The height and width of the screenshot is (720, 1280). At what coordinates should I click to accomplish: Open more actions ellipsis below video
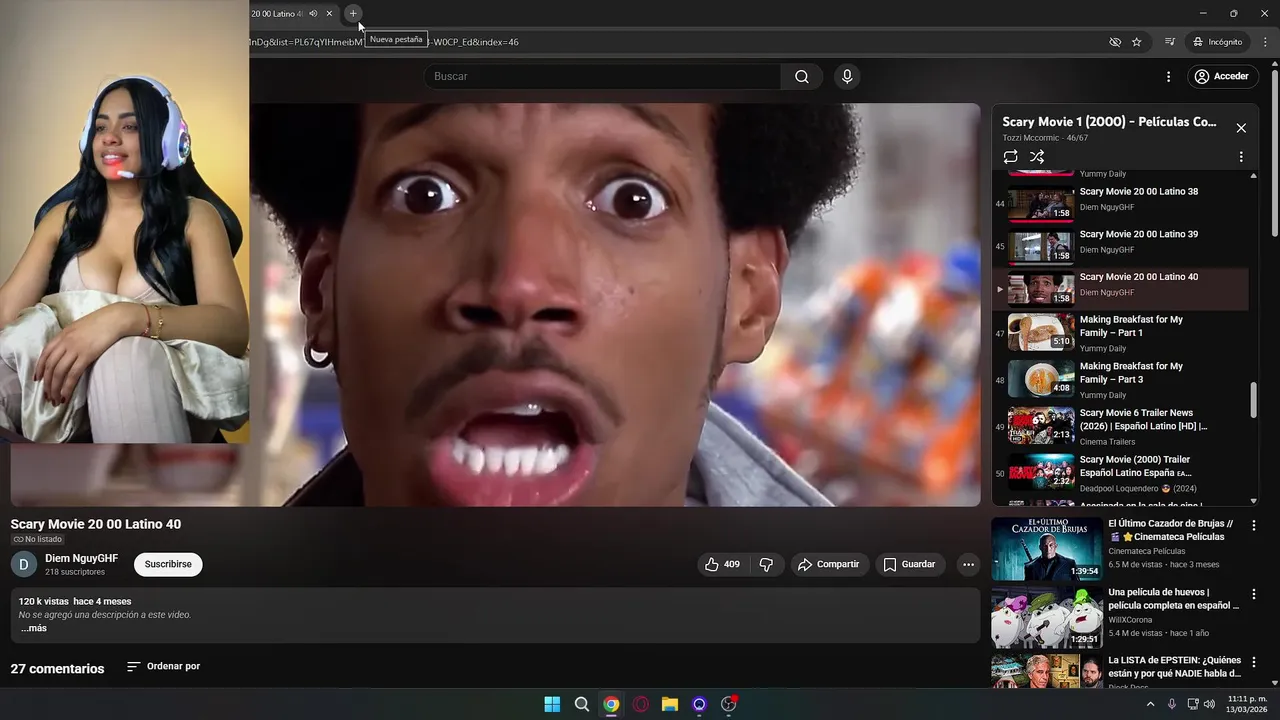(x=968, y=564)
